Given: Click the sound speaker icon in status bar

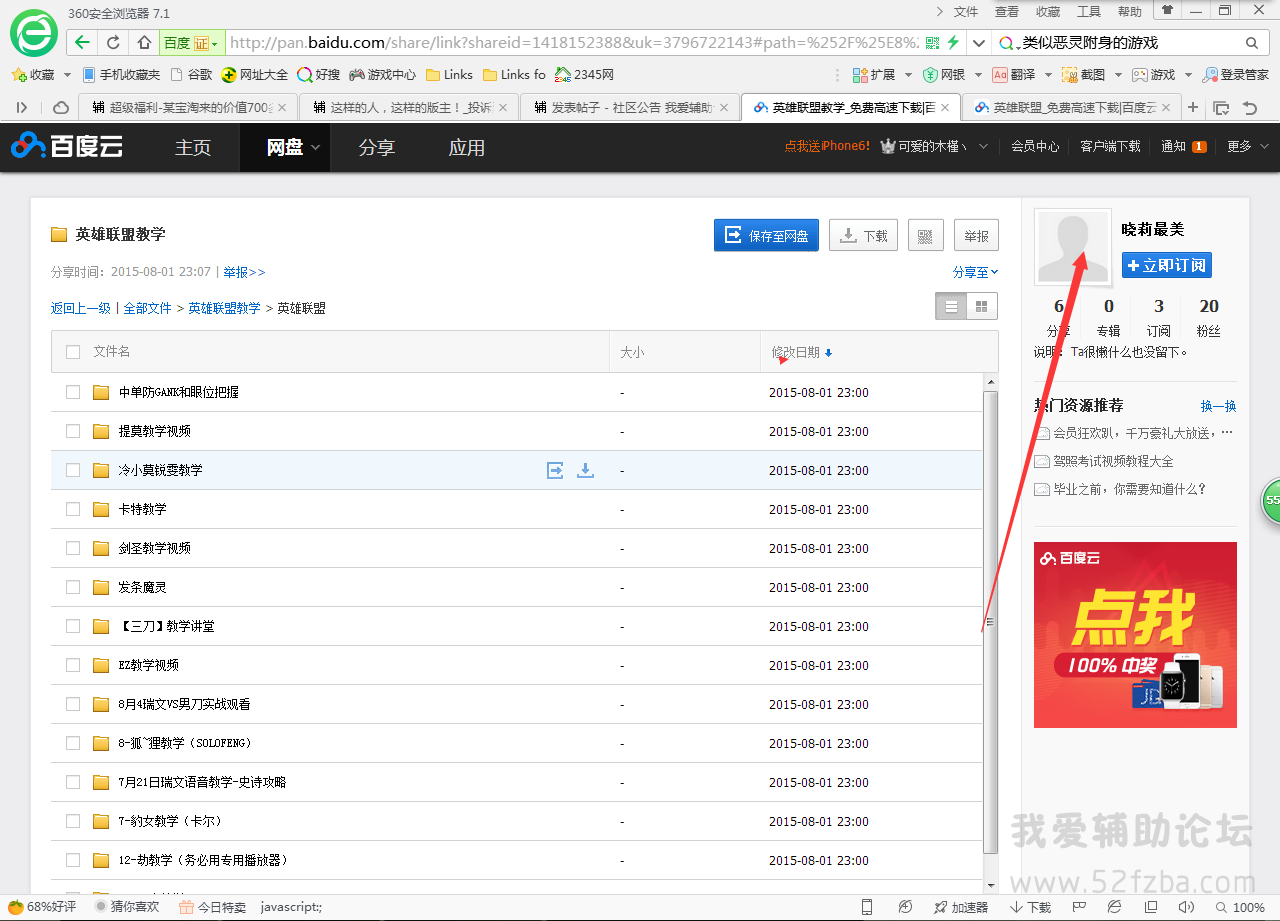Looking at the screenshot, I should pyautogui.click(x=1185, y=907).
